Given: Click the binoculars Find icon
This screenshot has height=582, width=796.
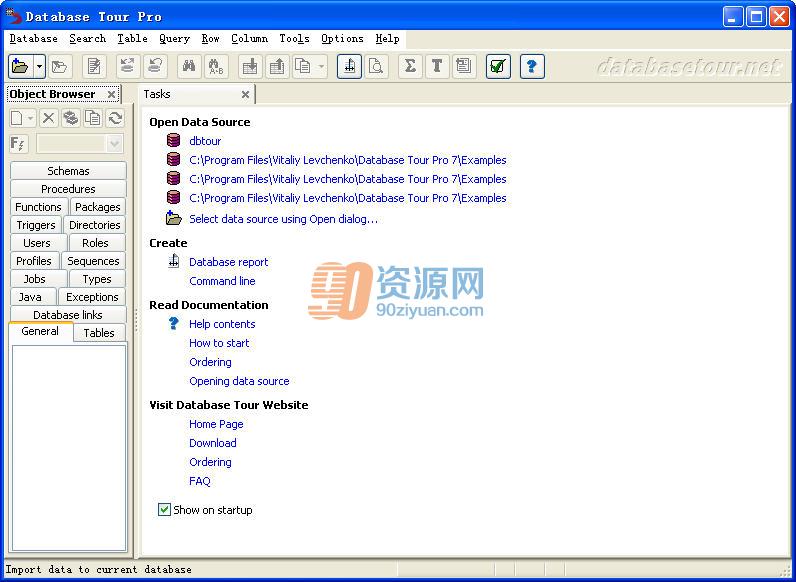Looking at the screenshot, I should tap(189, 66).
